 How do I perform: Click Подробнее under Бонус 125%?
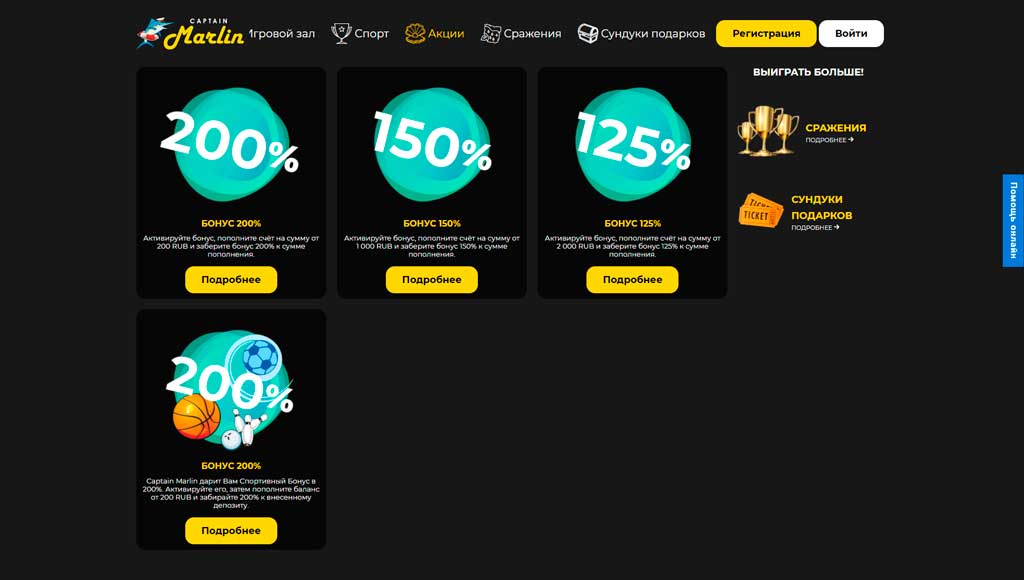click(x=632, y=280)
